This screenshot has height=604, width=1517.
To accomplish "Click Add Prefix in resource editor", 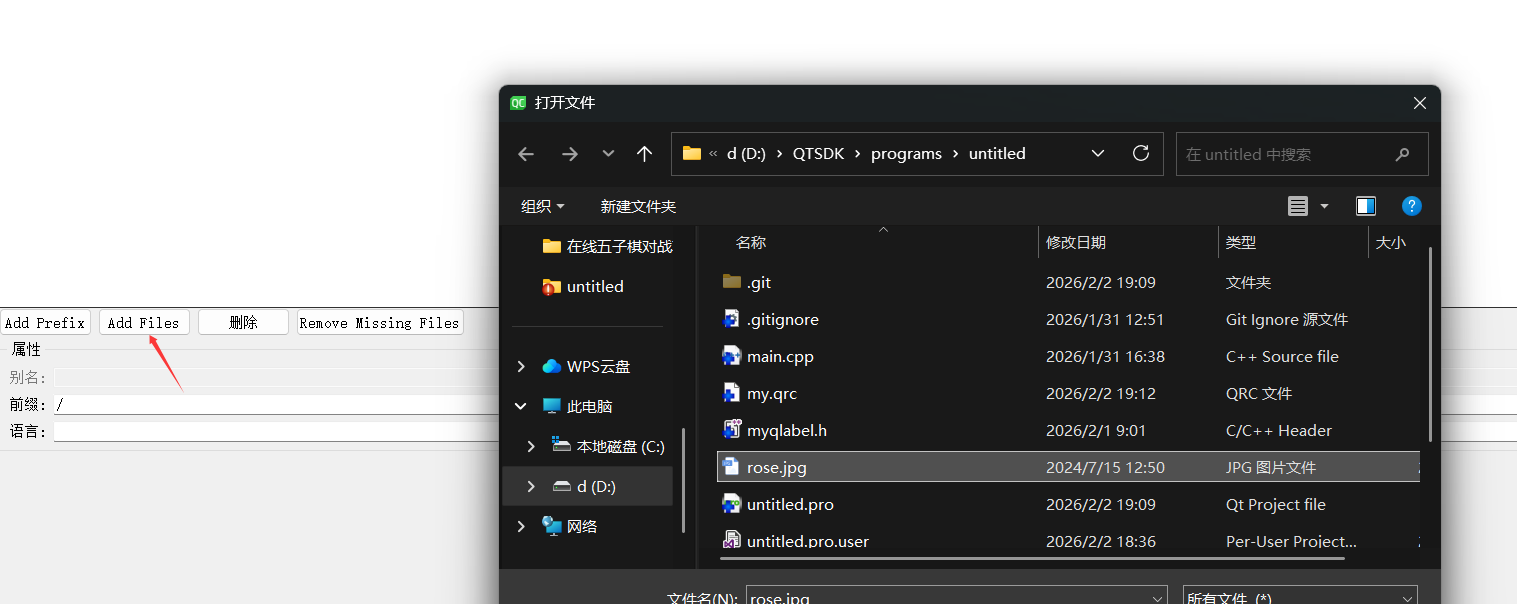I will tap(45, 322).
